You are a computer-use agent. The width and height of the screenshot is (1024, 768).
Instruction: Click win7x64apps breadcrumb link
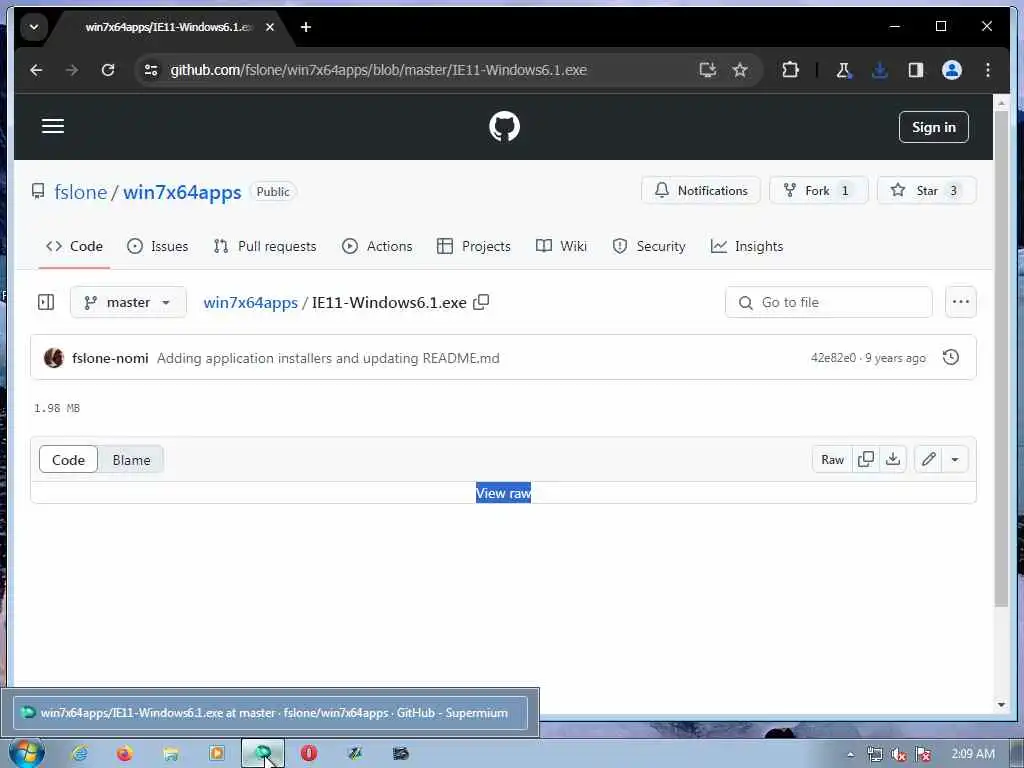[251, 303]
